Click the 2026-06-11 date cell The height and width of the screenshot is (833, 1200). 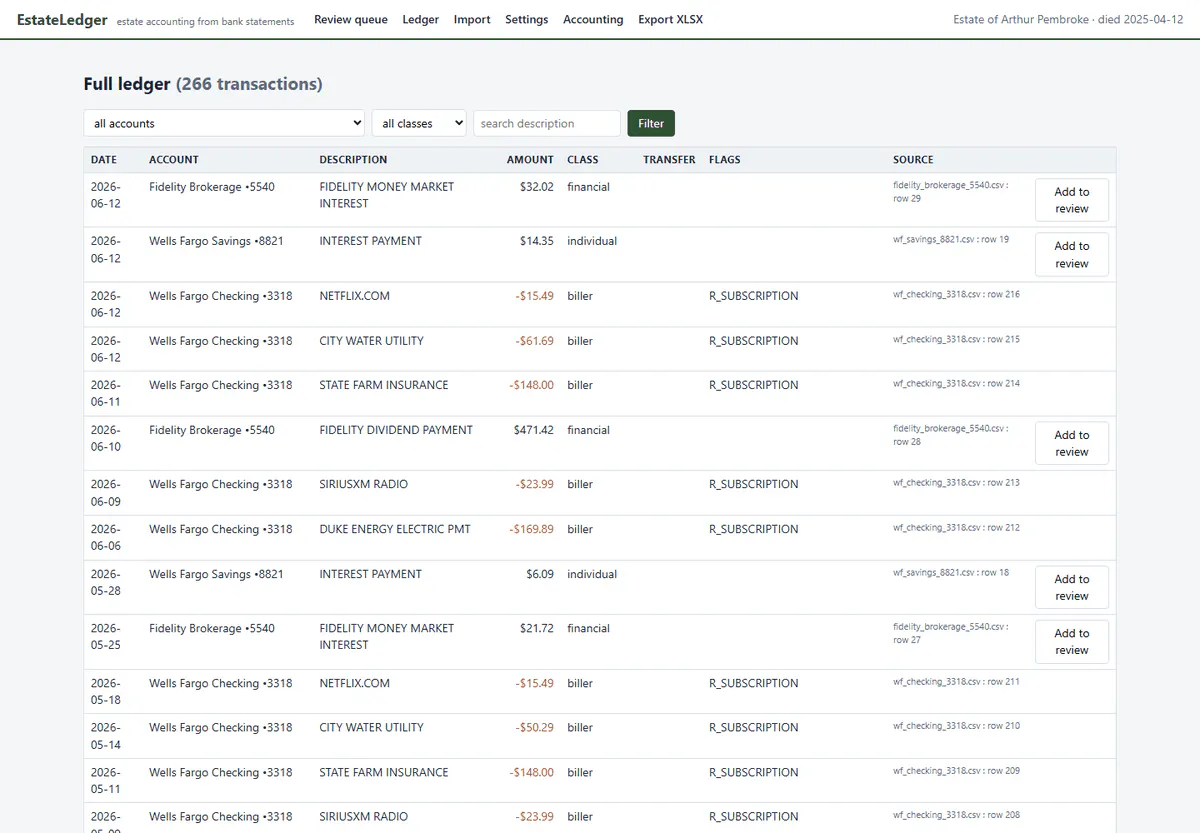tap(106, 393)
